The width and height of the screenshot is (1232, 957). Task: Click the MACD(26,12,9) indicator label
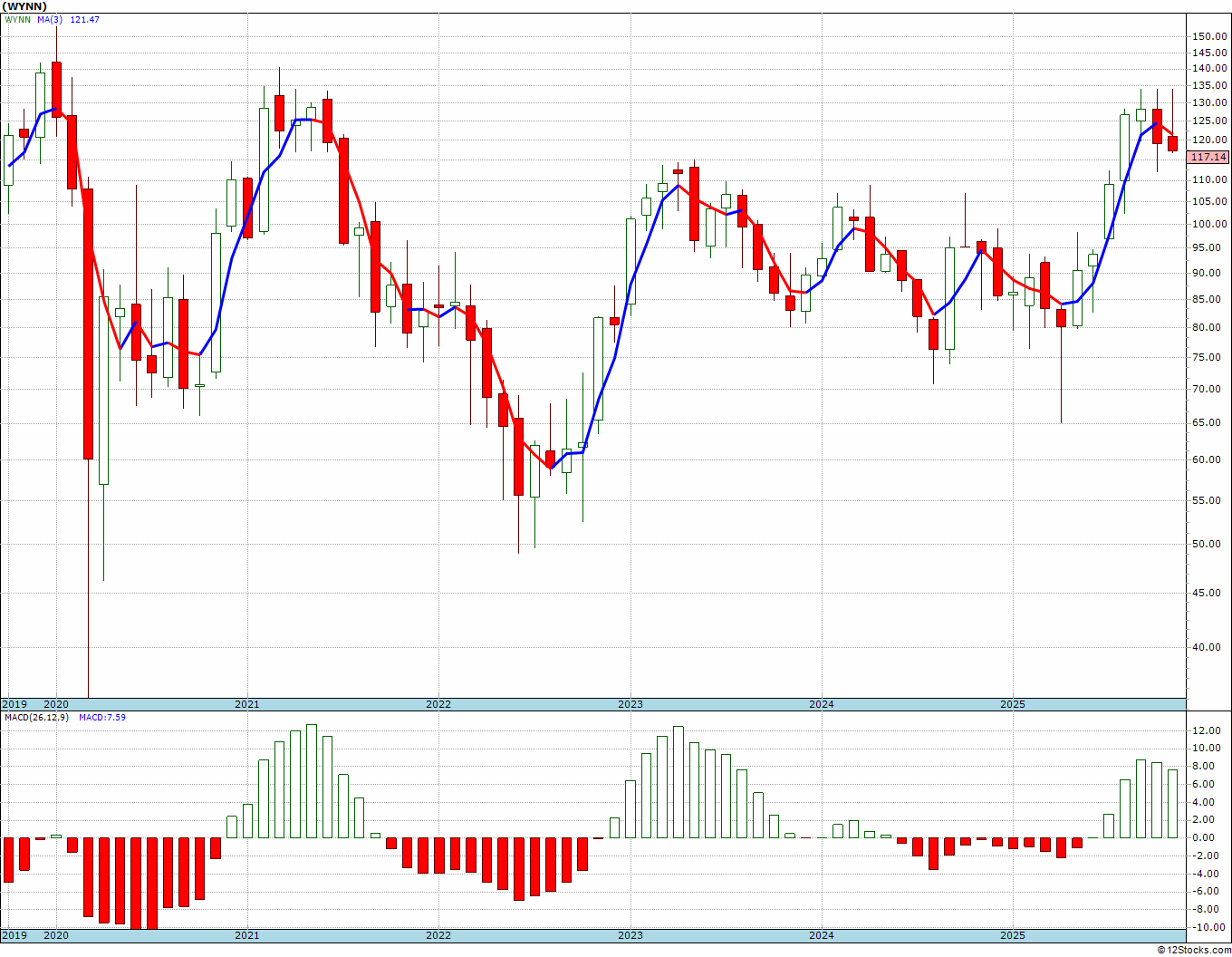click(36, 717)
